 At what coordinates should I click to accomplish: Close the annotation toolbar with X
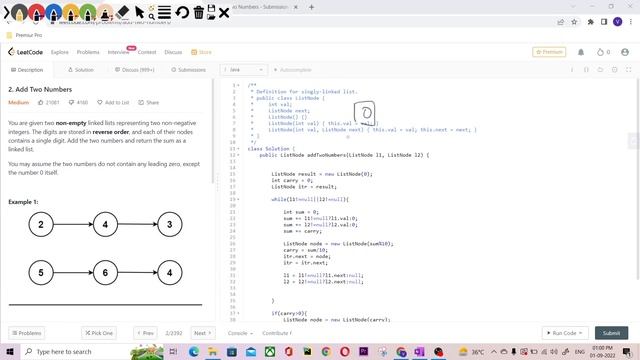(224, 13)
